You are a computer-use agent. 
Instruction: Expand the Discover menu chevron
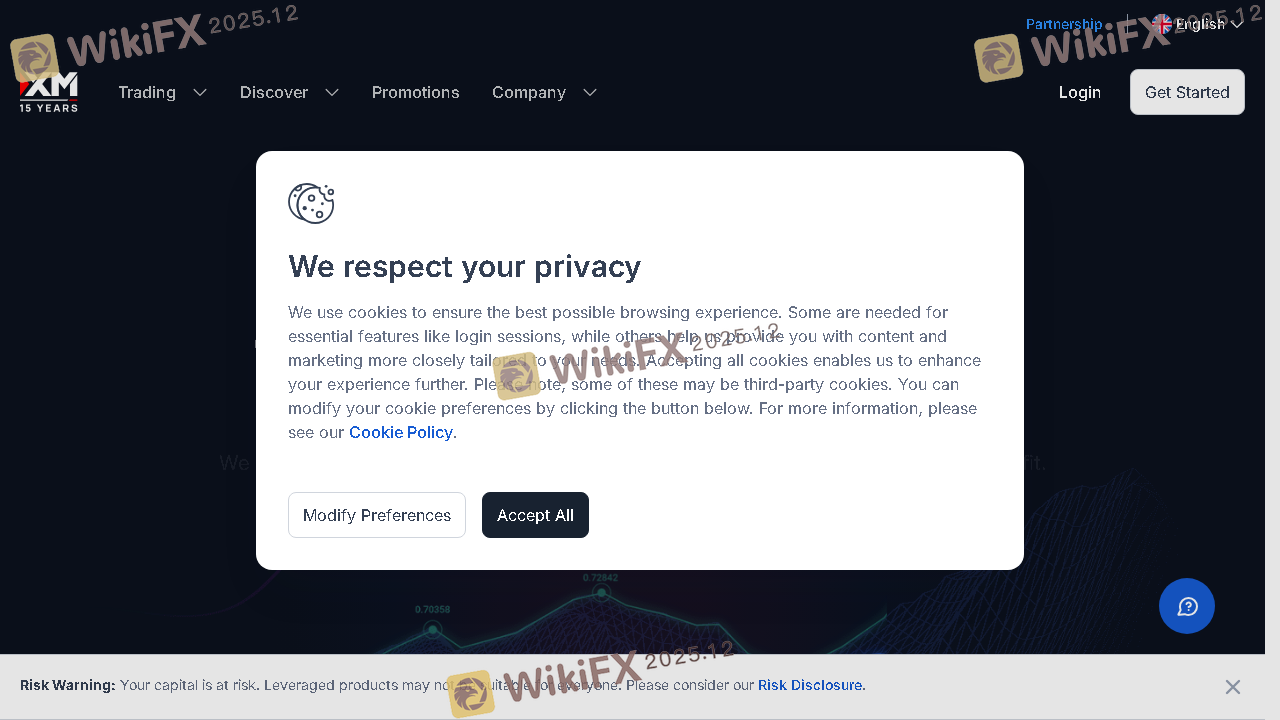tap(332, 92)
